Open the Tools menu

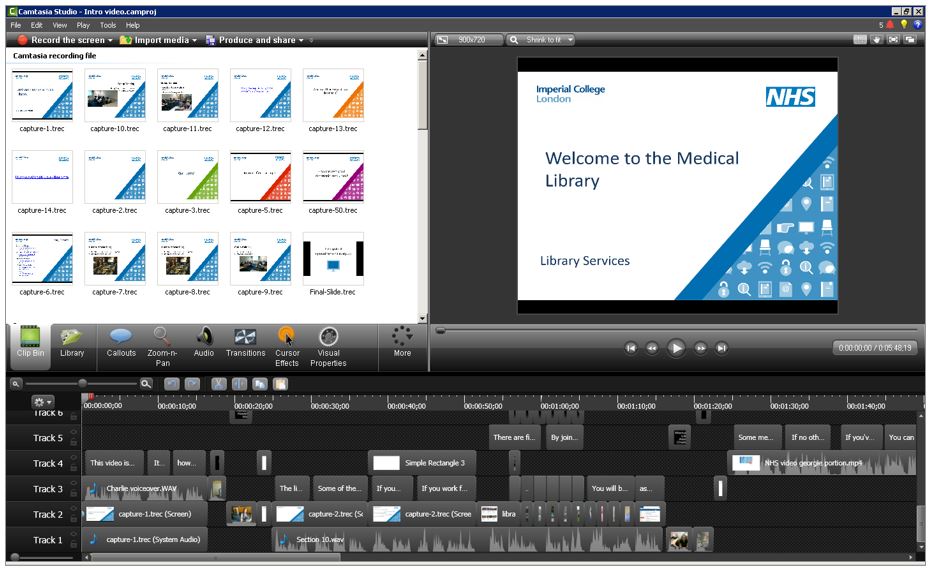(x=108, y=25)
